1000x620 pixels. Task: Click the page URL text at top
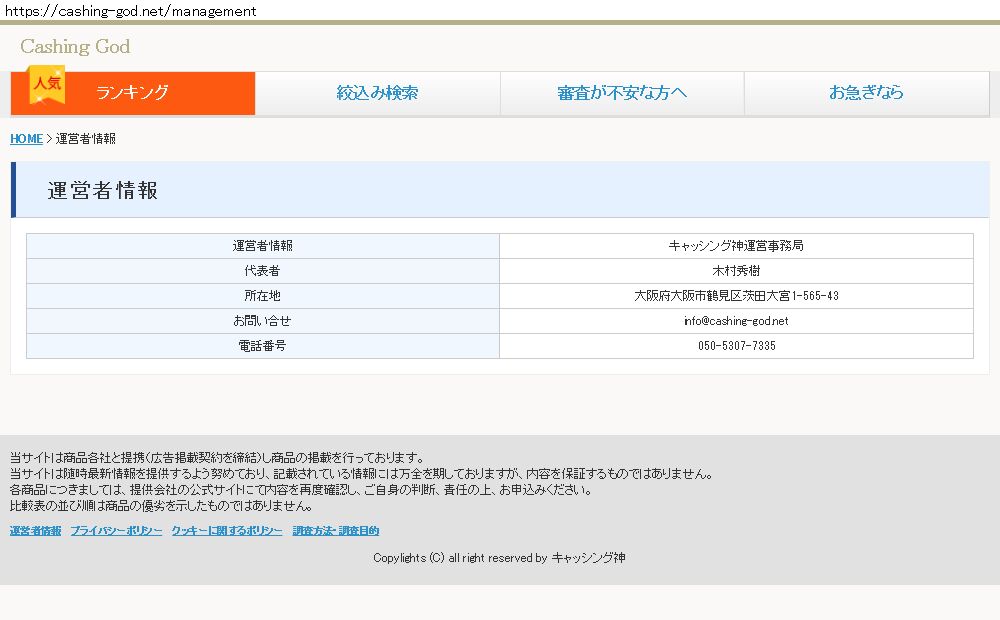[x=130, y=11]
